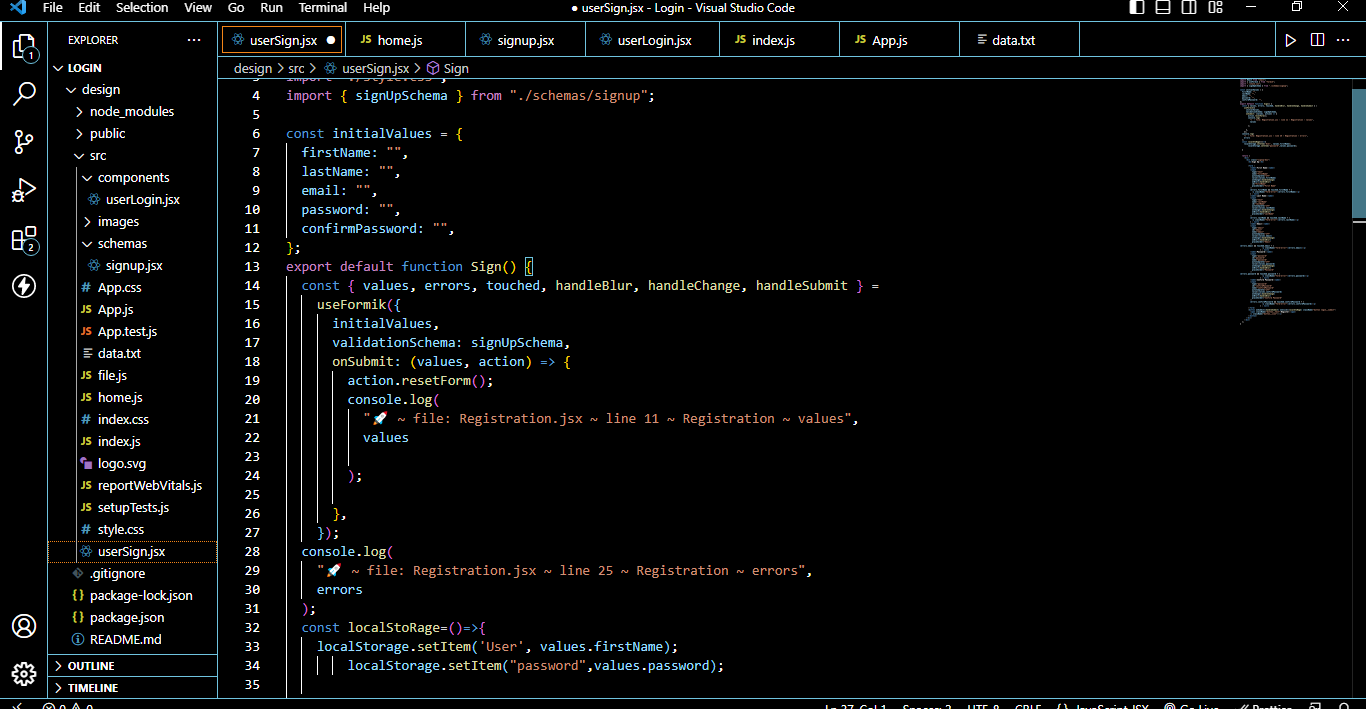Click the package.json braces icon

[x=79, y=617]
